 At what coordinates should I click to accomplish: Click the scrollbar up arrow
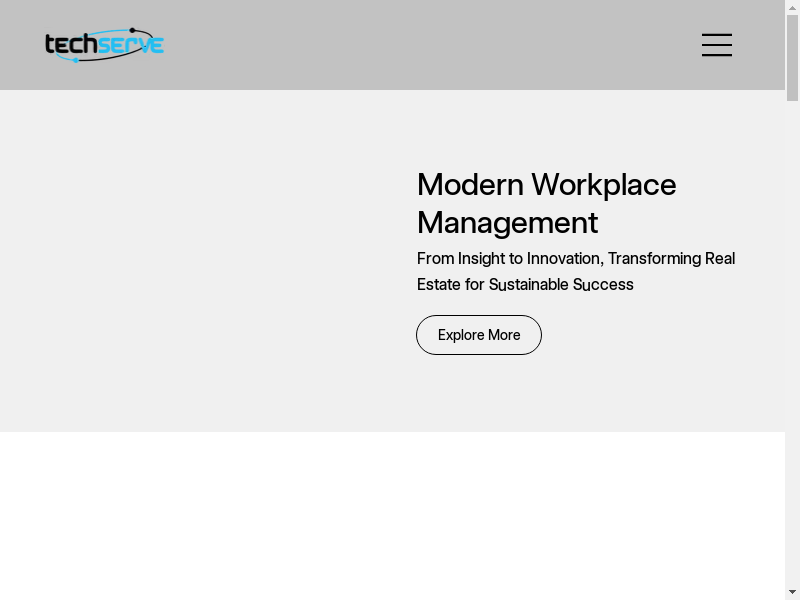pyautogui.click(x=792, y=8)
